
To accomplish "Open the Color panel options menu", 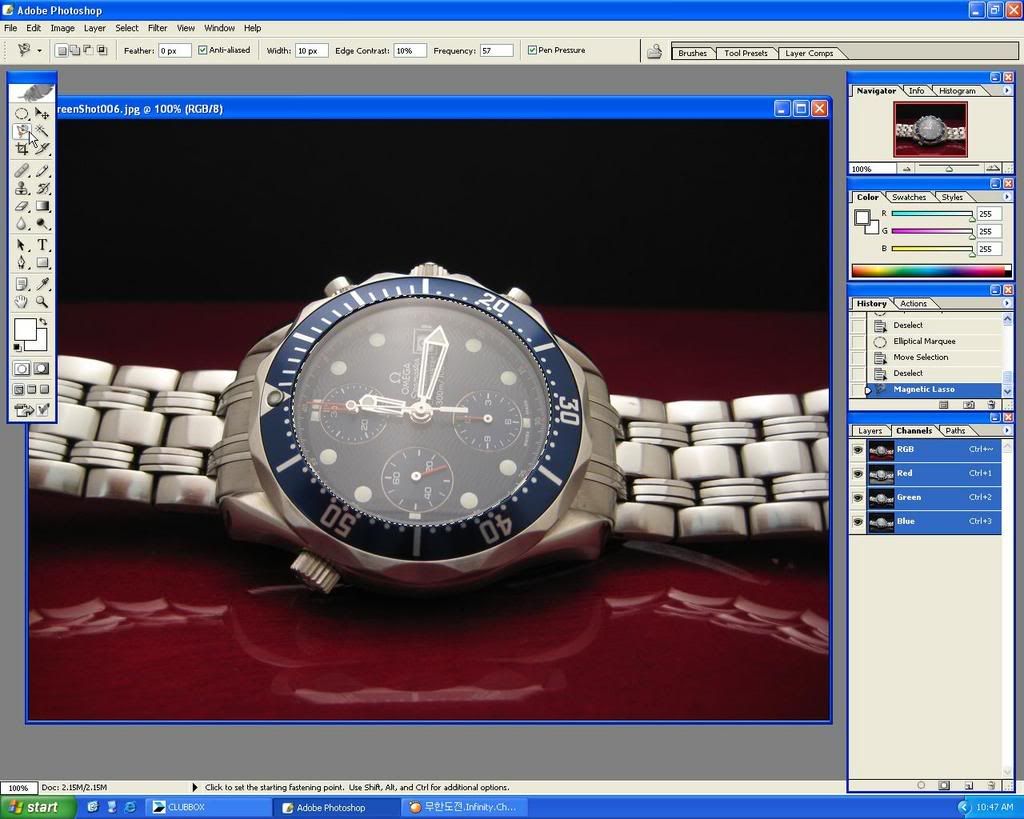I will 1006,197.
